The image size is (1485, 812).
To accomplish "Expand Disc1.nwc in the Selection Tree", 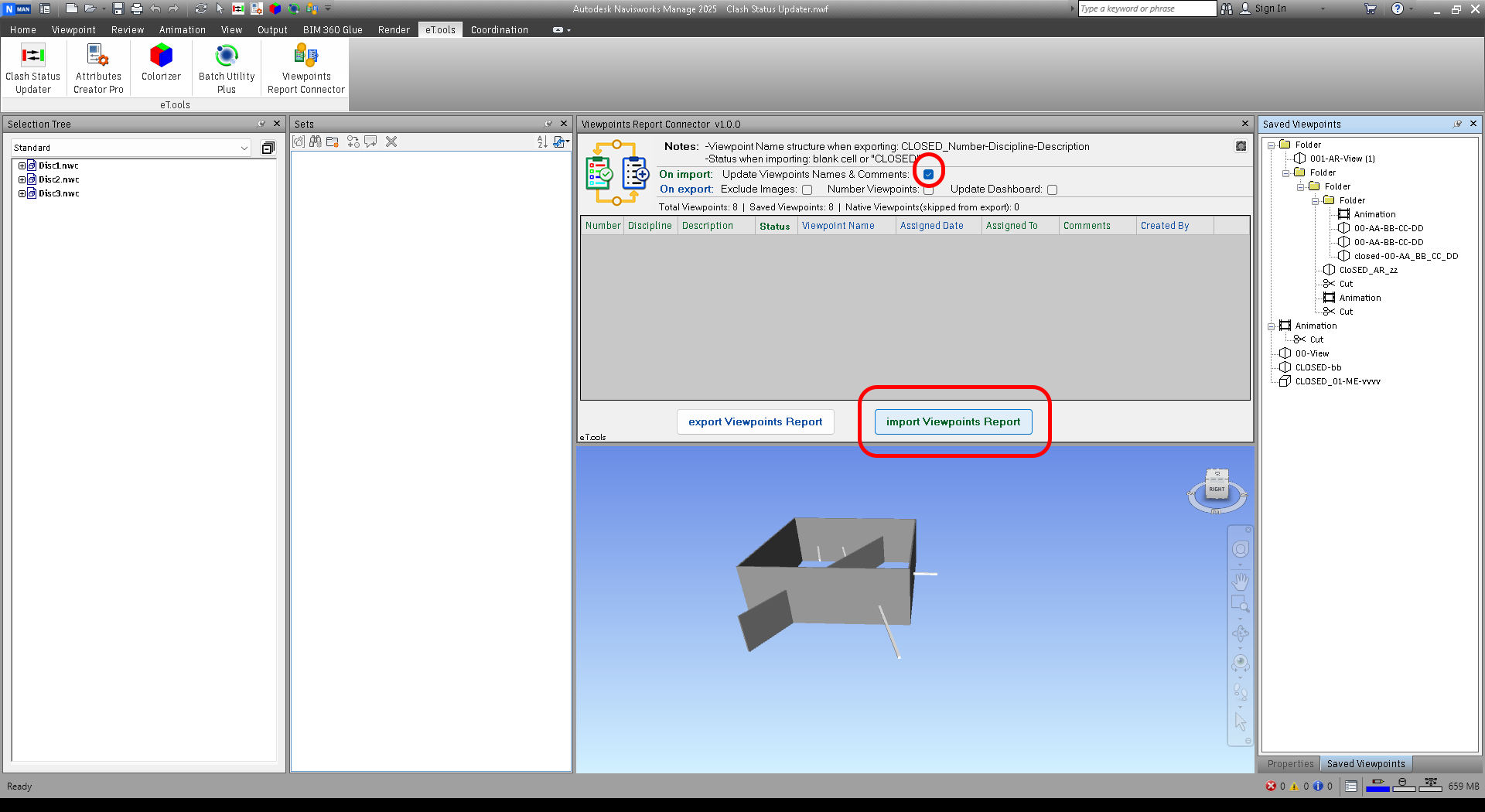I will tap(22, 165).
